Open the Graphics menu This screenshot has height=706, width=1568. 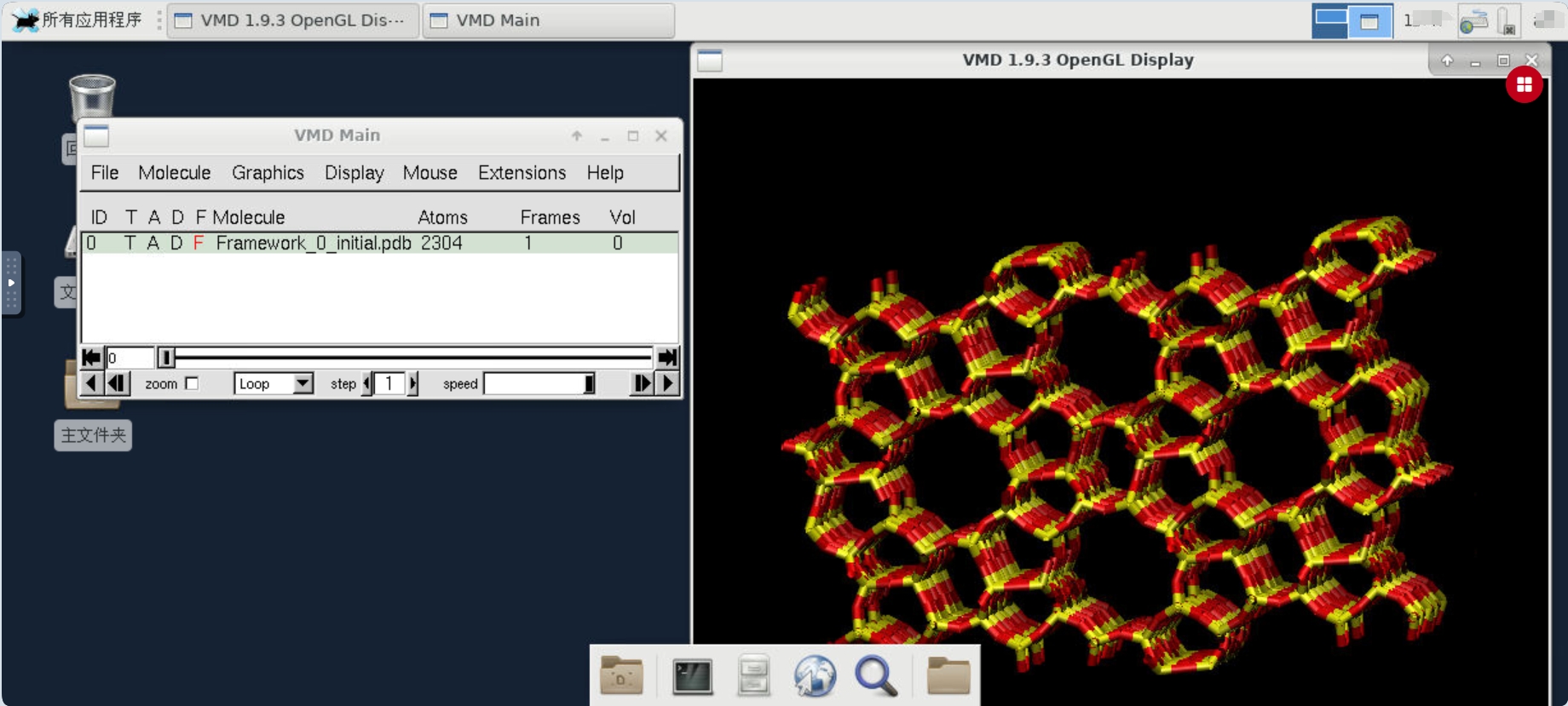(268, 173)
